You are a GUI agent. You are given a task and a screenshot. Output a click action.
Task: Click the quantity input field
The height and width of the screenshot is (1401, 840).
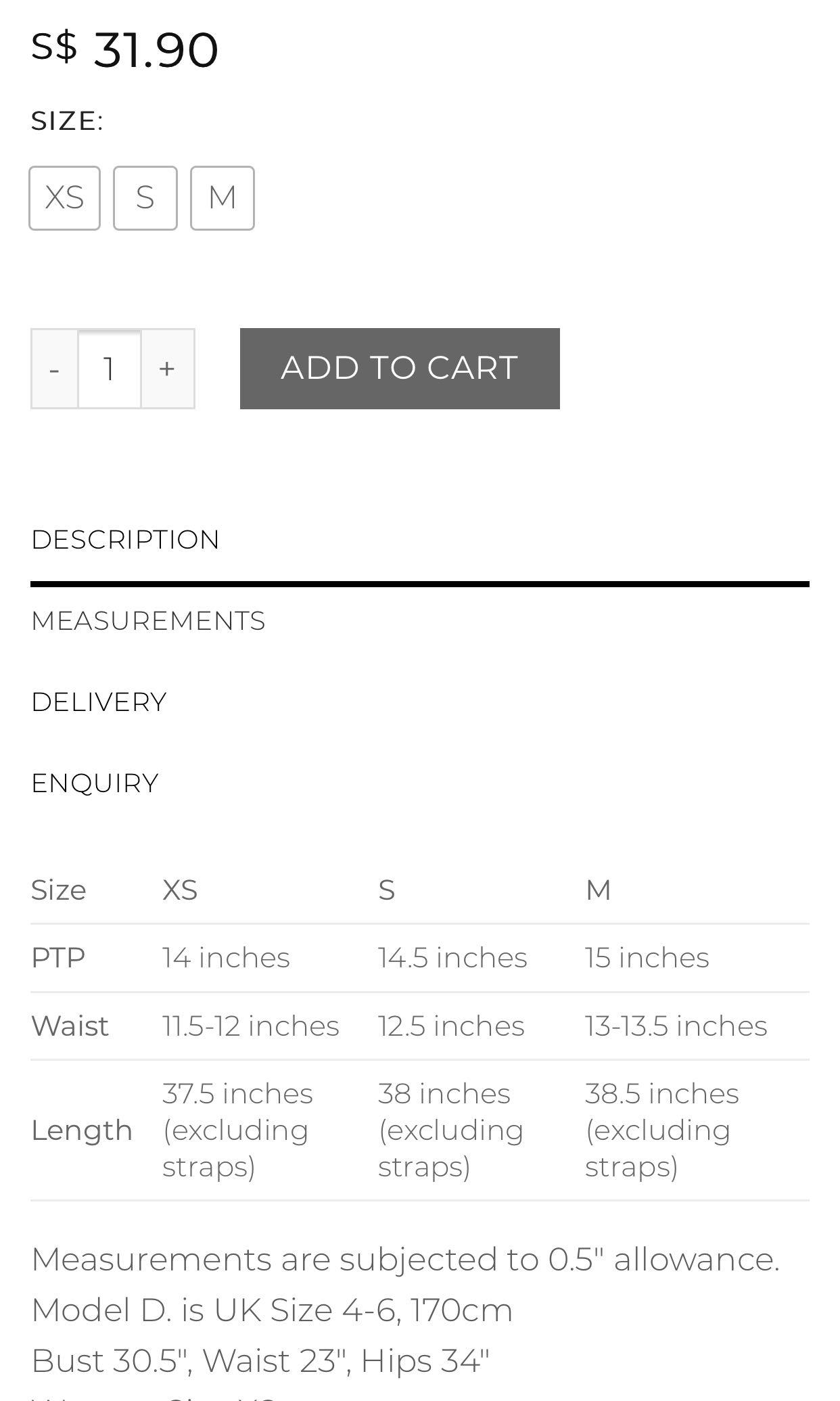click(109, 369)
